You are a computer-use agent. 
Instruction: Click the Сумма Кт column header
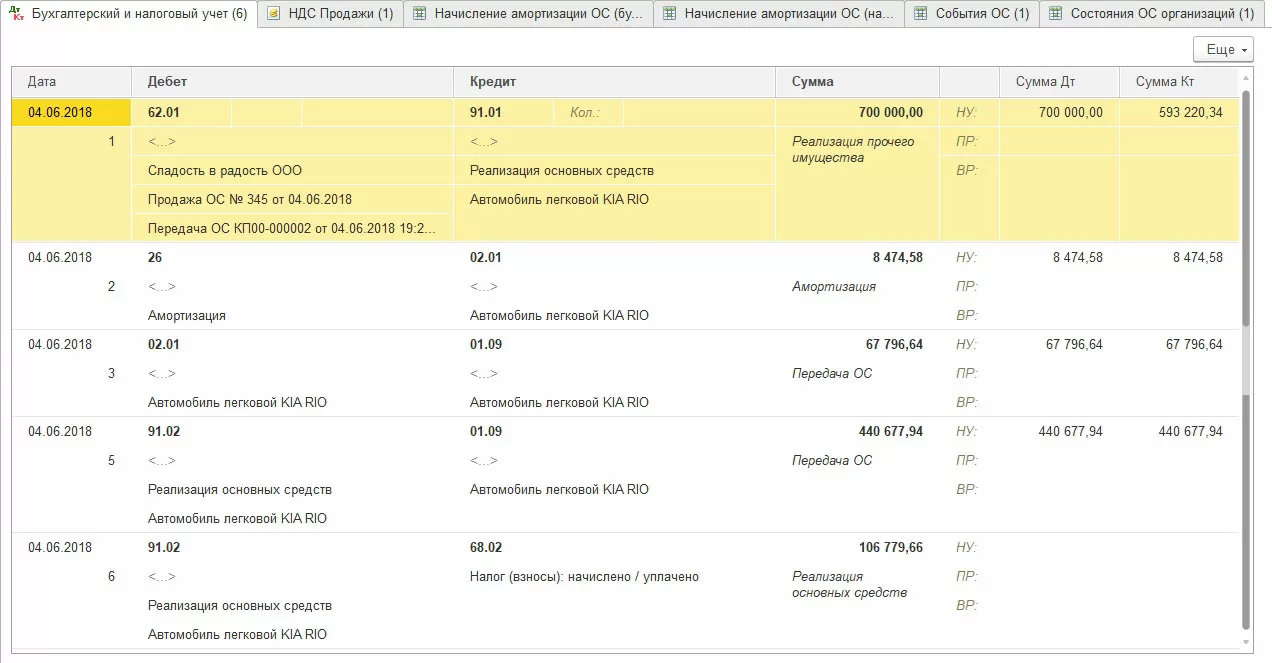(x=1179, y=82)
